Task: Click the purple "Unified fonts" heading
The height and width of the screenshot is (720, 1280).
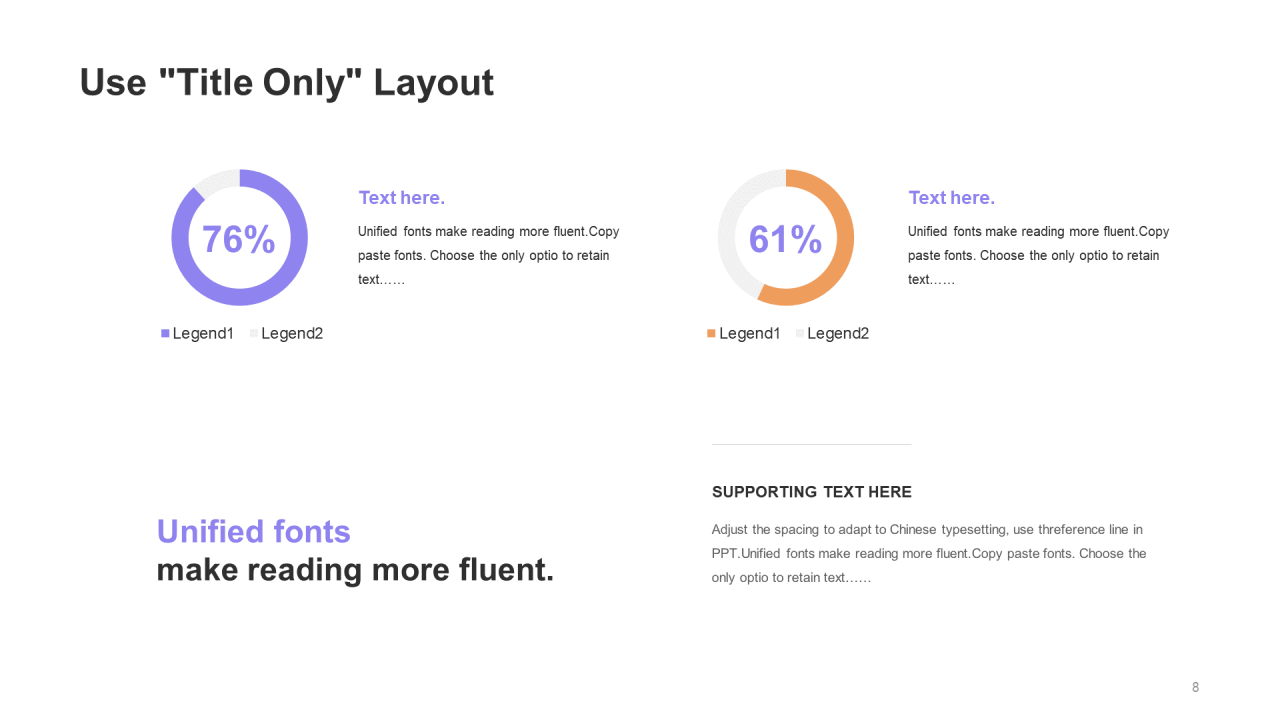Action: pos(253,531)
